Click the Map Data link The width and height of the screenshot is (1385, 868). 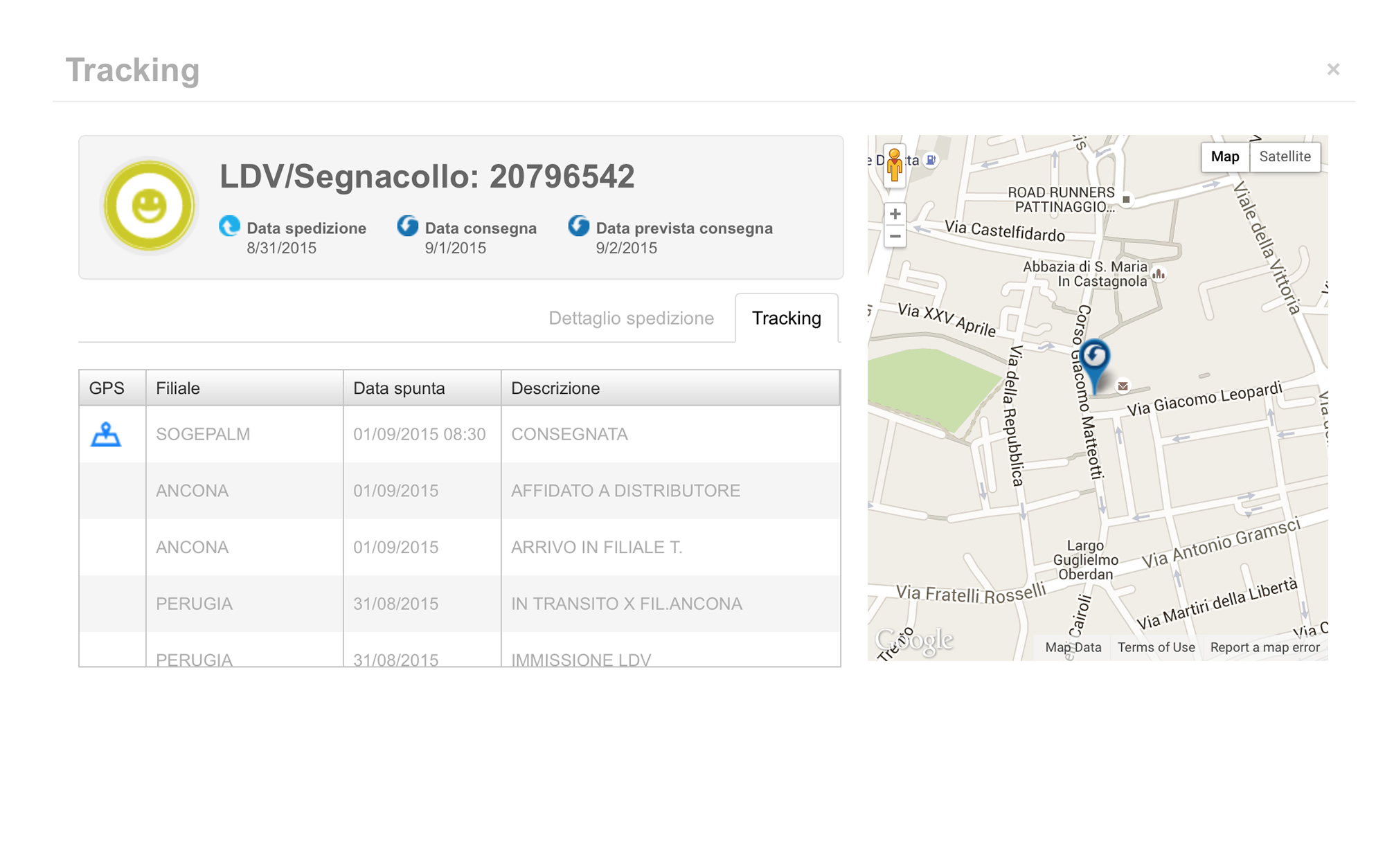pos(1073,647)
